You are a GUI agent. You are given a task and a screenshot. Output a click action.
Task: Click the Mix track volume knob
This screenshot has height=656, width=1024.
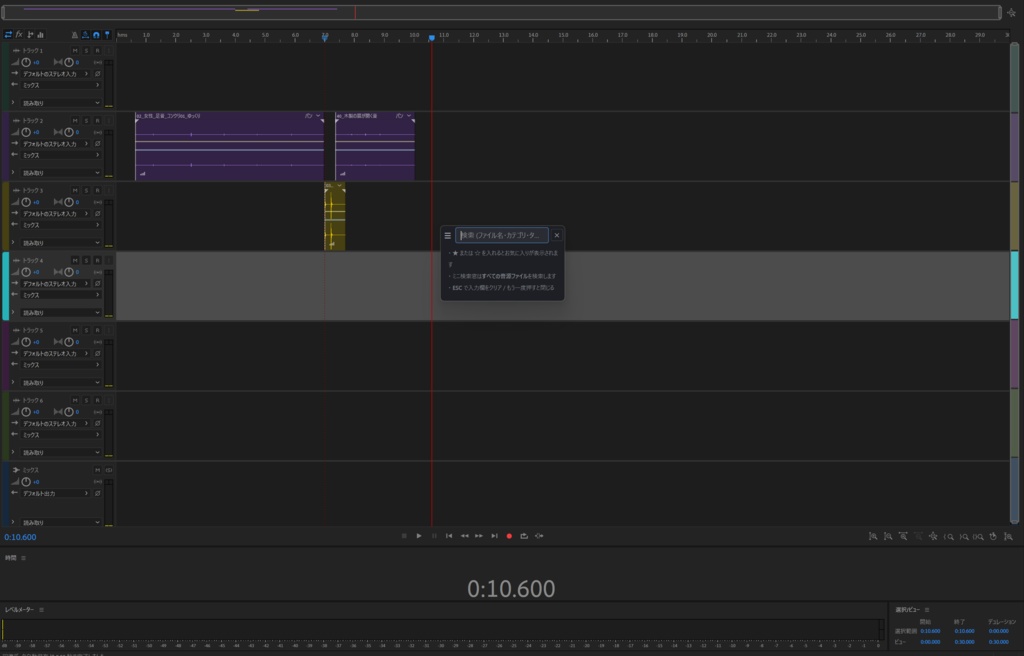26,482
